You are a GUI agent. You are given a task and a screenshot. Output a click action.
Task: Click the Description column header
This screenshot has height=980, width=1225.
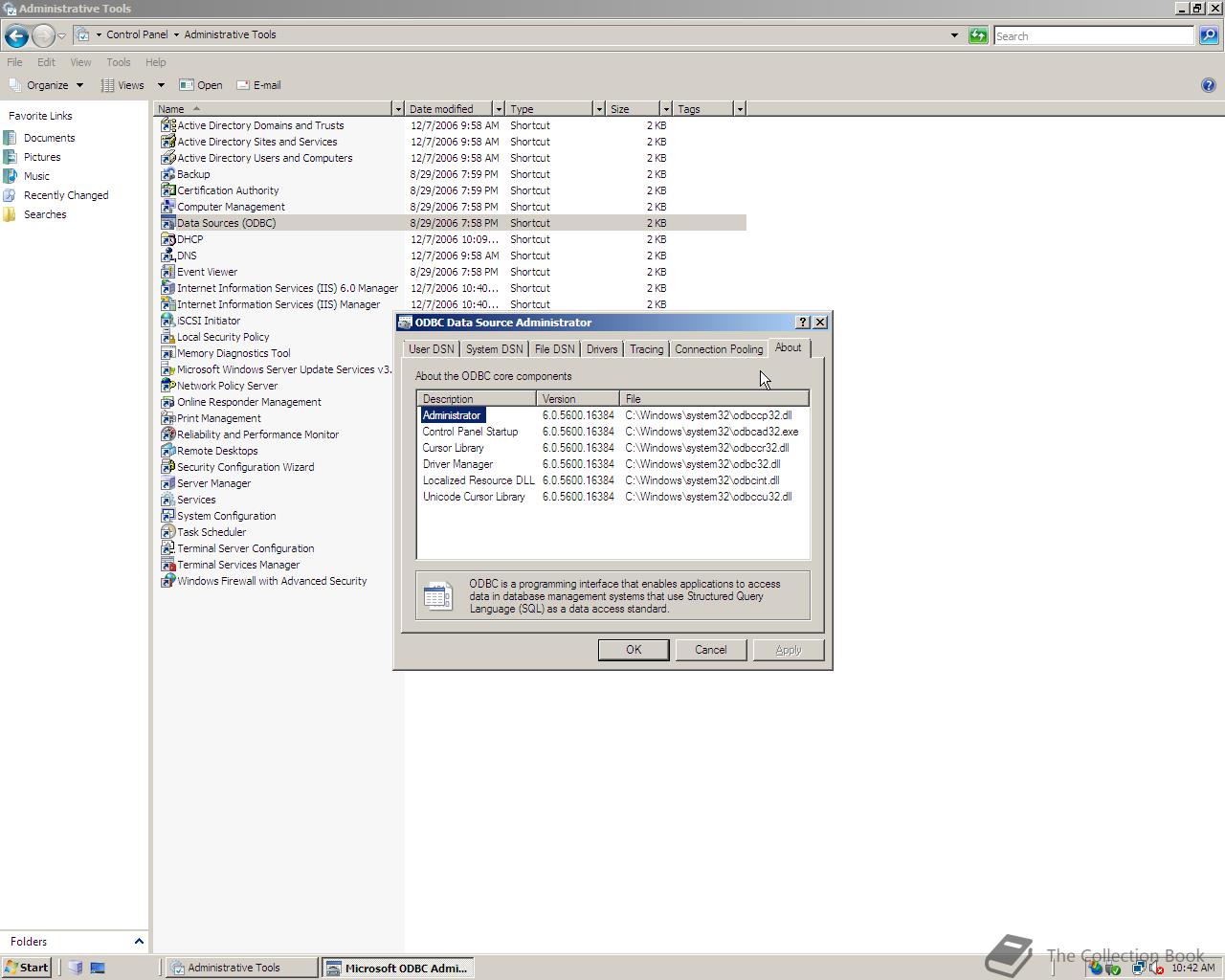click(477, 398)
